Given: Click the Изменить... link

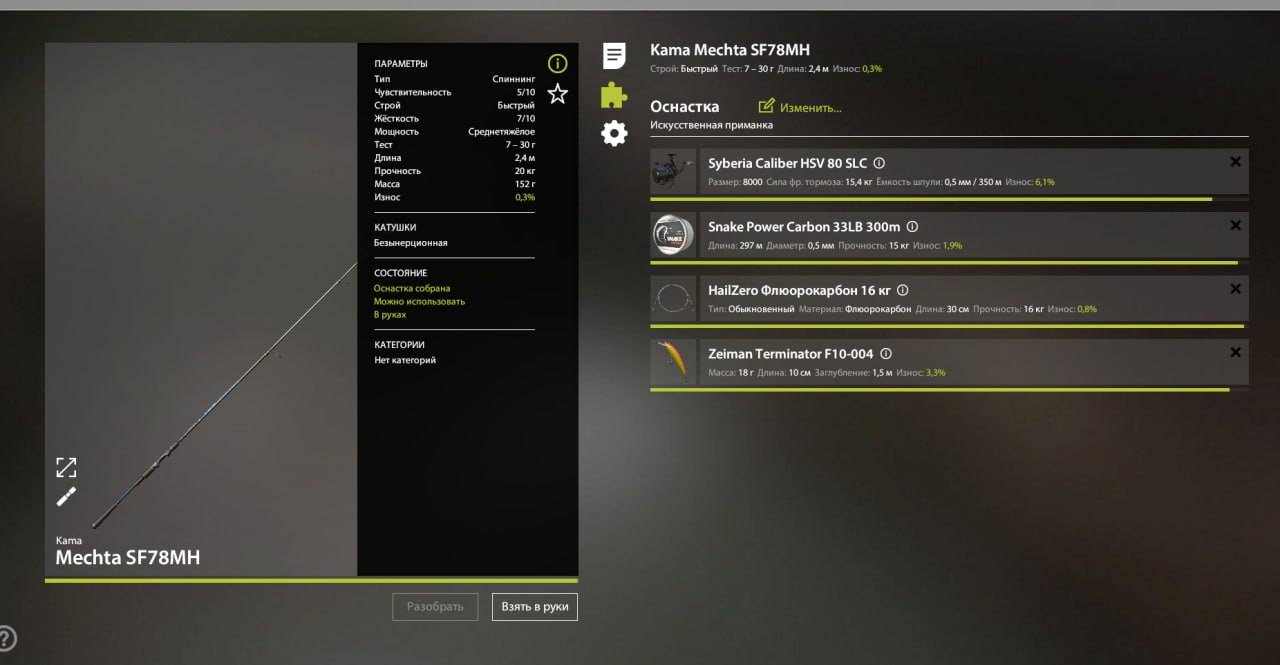Looking at the screenshot, I should click(x=811, y=107).
